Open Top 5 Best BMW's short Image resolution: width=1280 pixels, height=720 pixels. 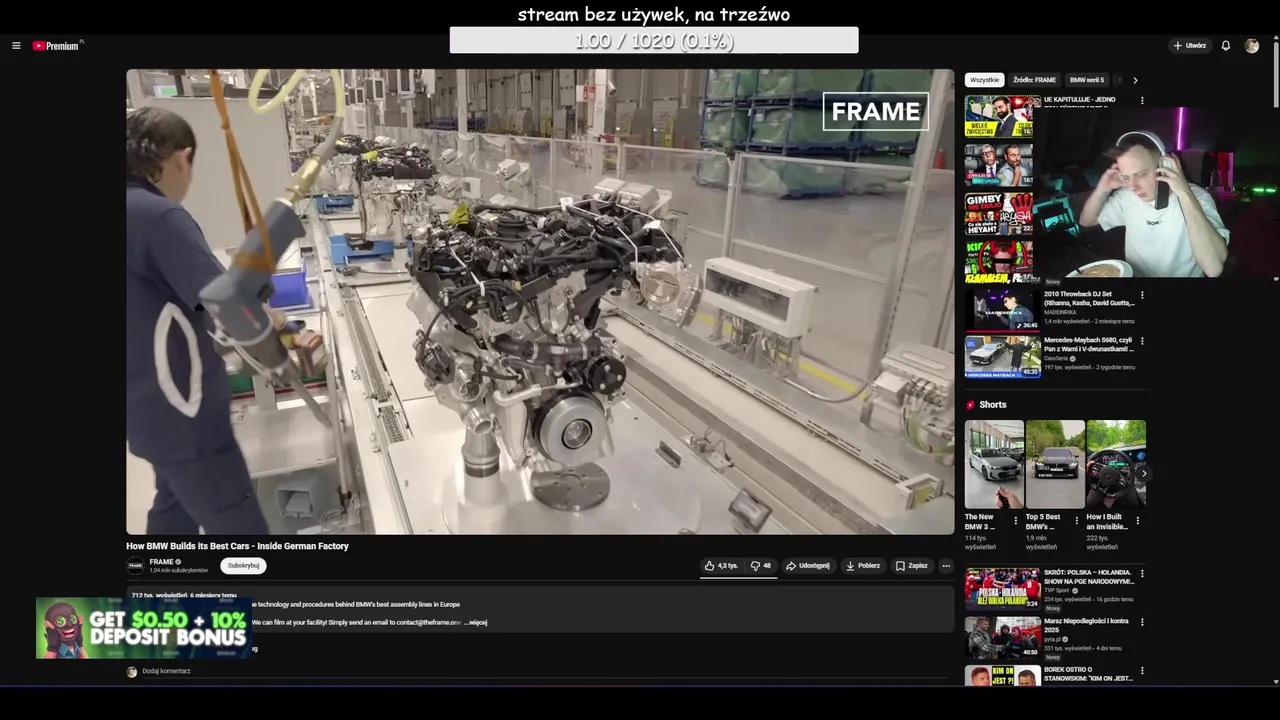pyautogui.click(x=1055, y=464)
